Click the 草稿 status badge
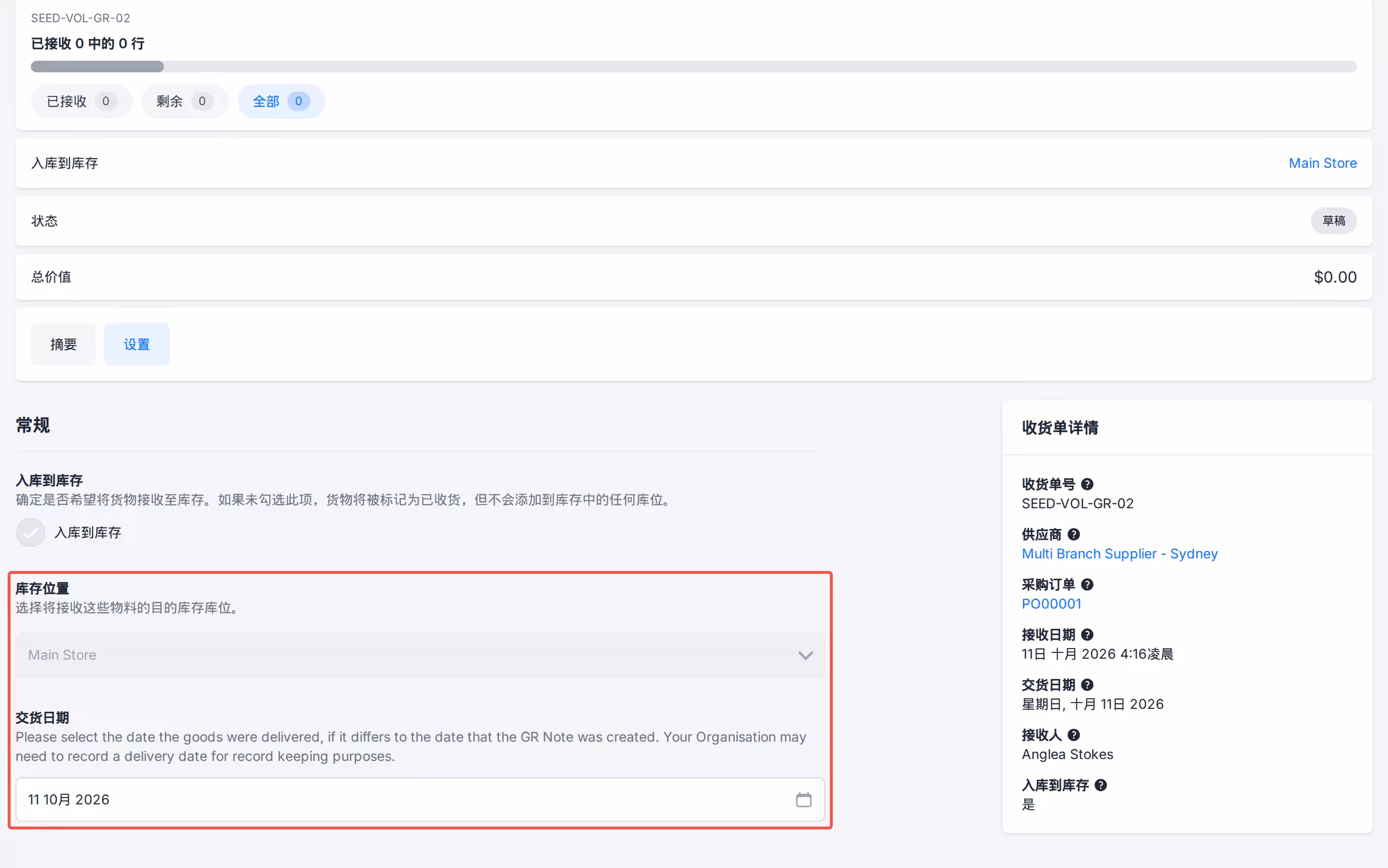The height and width of the screenshot is (868, 1388). (x=1334, y=220)
